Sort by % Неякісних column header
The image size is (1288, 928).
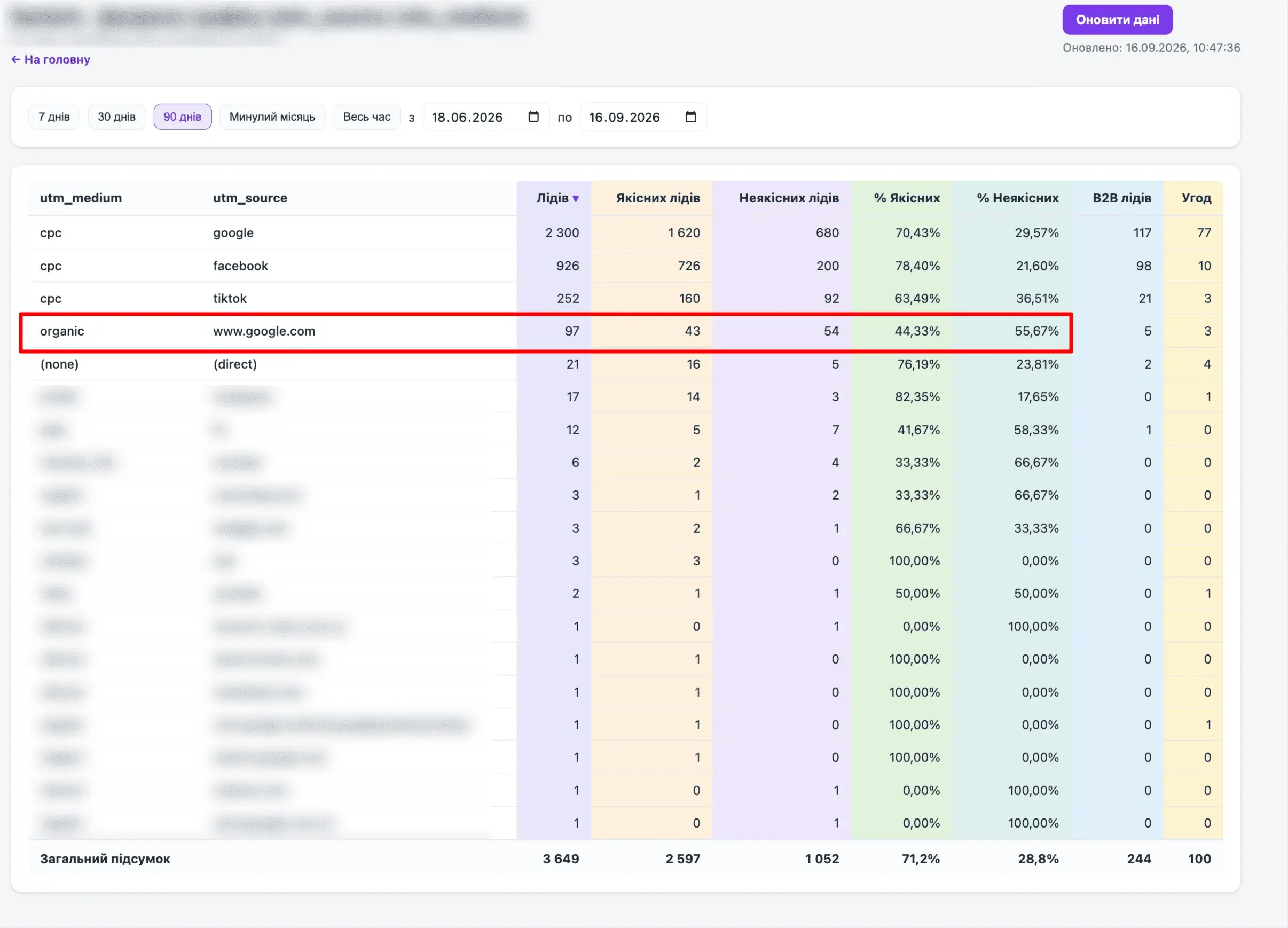[x=1018, y=198]
